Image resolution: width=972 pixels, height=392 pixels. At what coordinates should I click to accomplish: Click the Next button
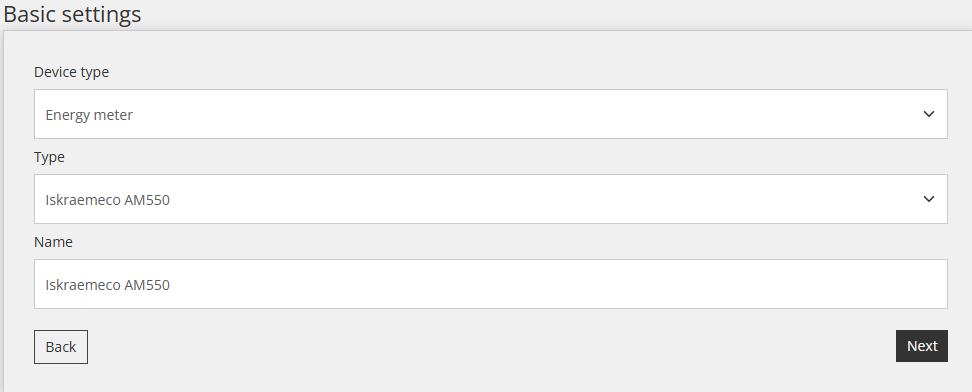click(x=921, y=346)
